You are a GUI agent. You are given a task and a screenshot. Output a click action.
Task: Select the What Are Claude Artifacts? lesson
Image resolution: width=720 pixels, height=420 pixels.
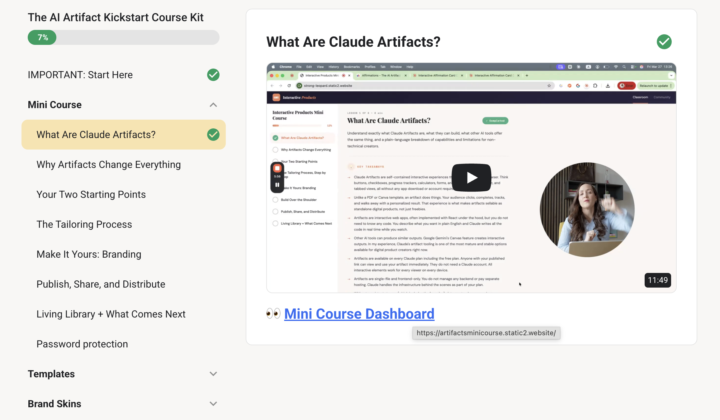[124, 134]
